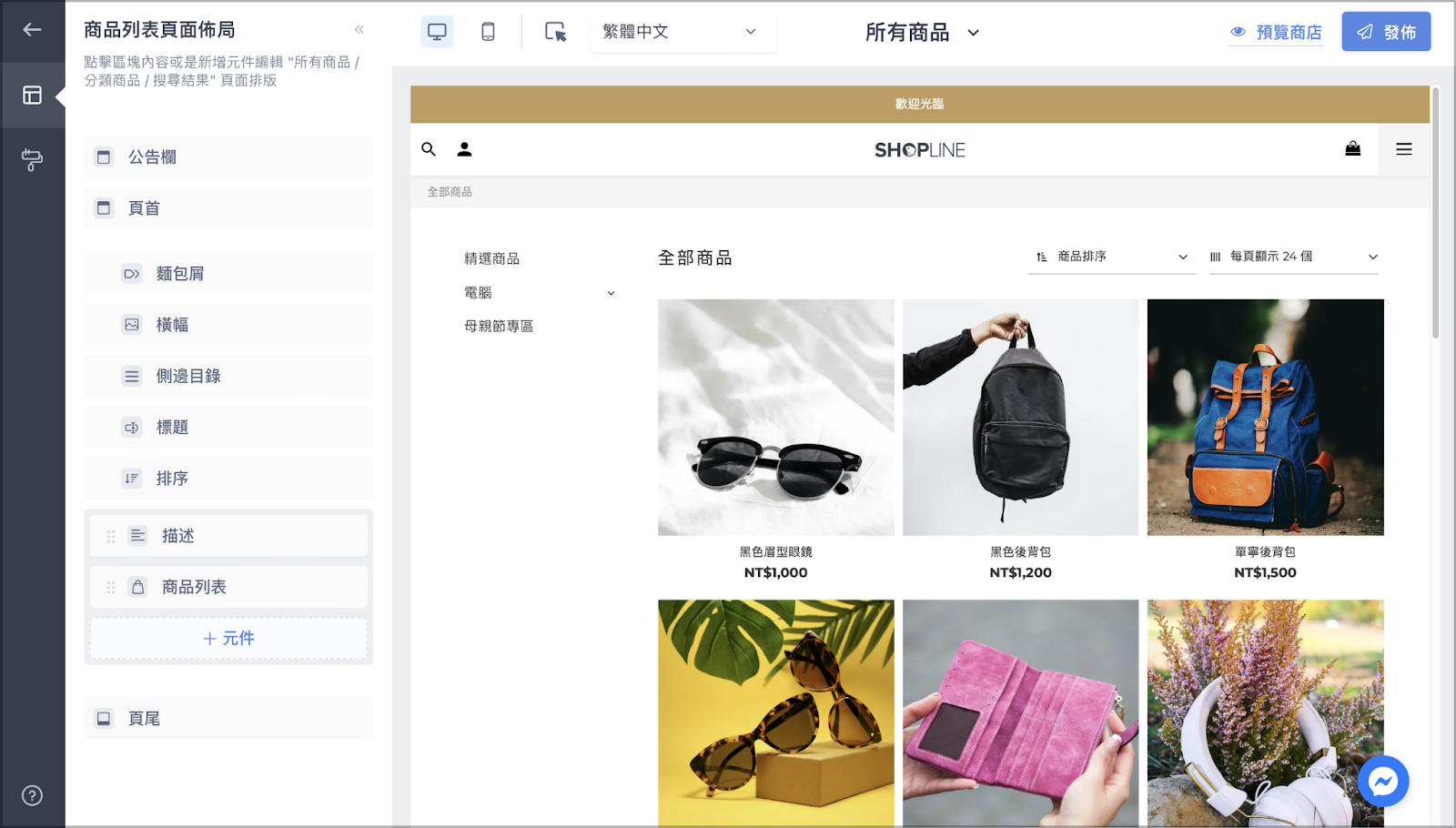This screenshot has width=1456, height=828.
Task: Click the 橫幅 image icon
Action: click(132, 325)
